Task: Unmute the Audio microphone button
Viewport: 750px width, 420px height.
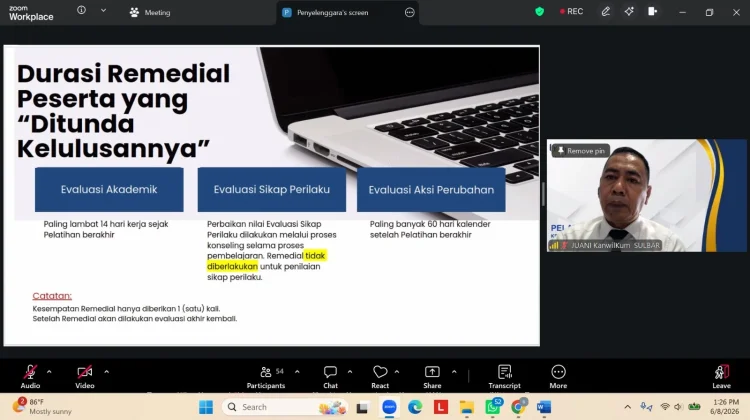Action: [x=30, y=376]
